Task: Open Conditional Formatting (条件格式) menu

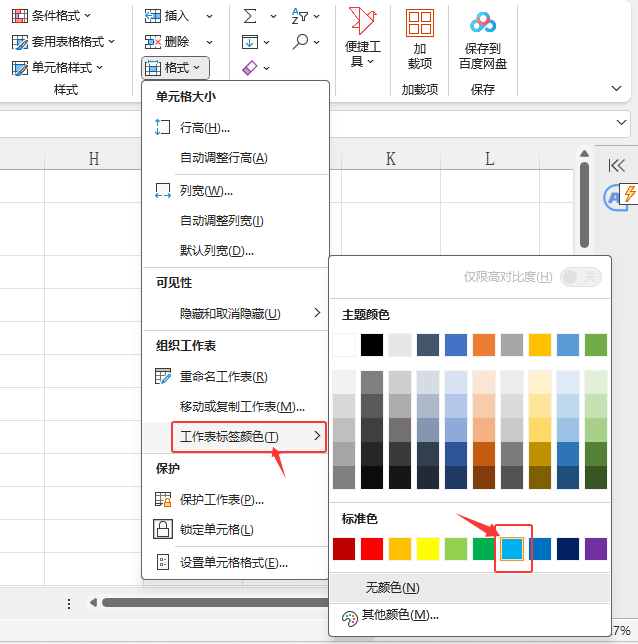Action: [x=51, y=16]
